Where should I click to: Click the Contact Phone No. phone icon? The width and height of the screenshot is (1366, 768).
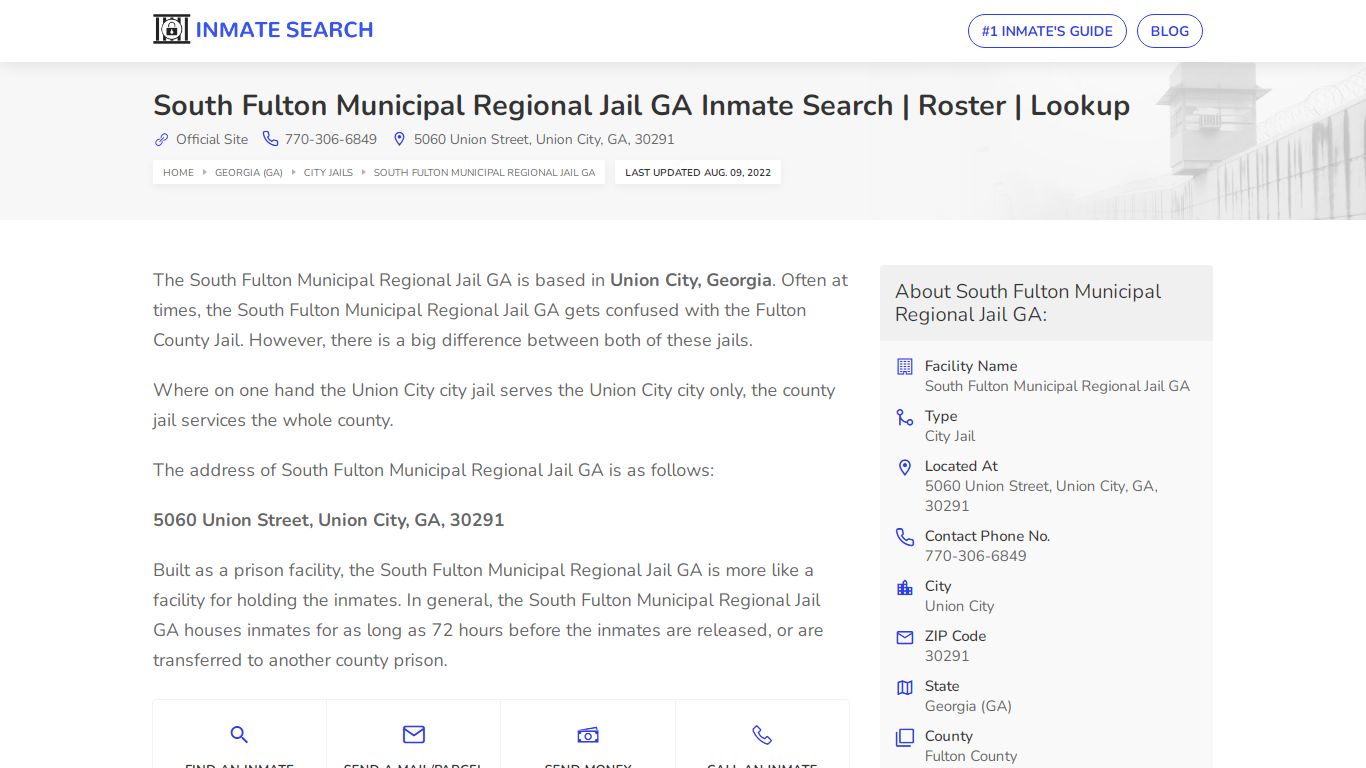[905, 537]
